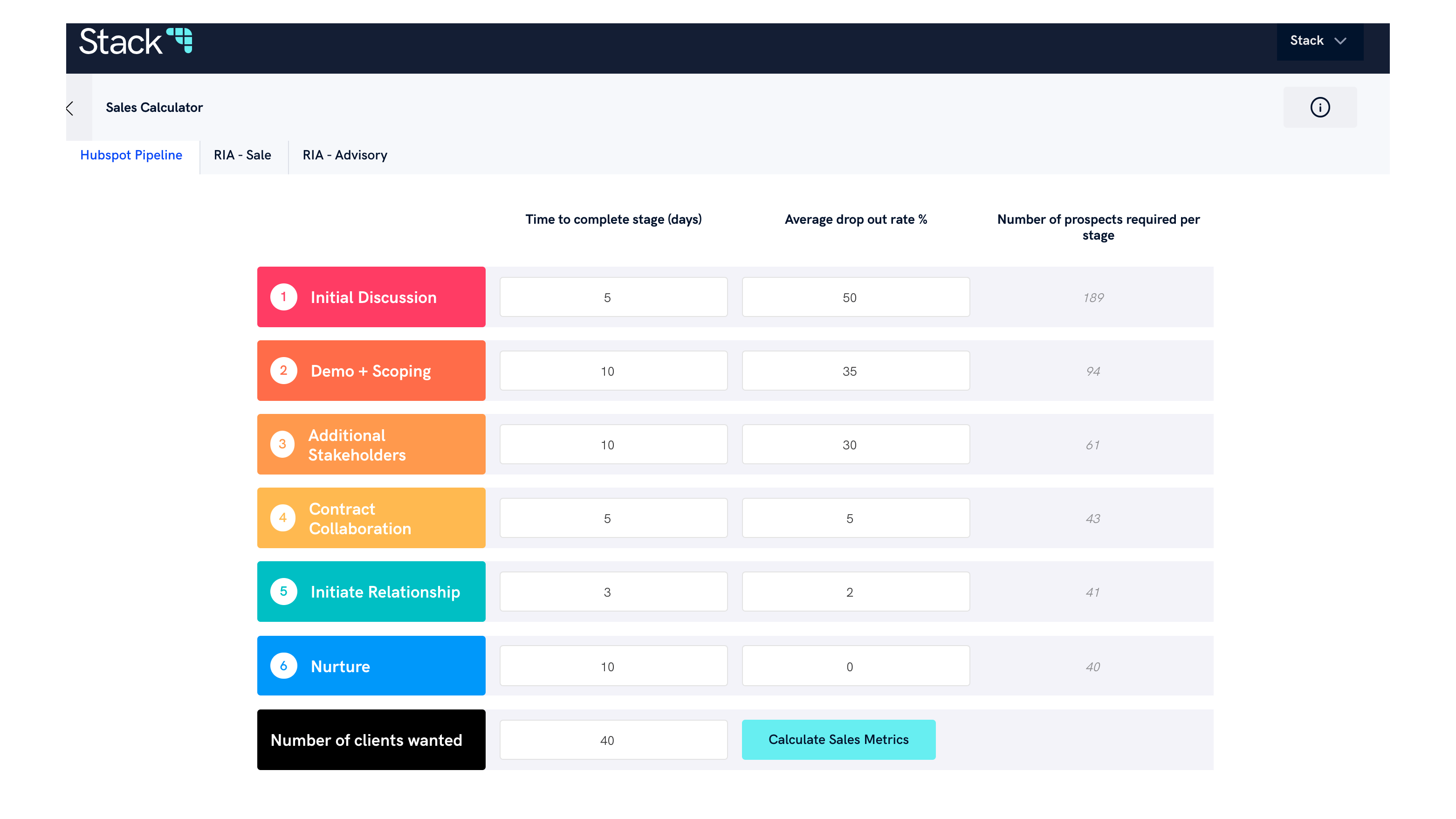Click Demo + Scoping days input
This screenshot has width=1456, height=819.
tap(613, 372)
